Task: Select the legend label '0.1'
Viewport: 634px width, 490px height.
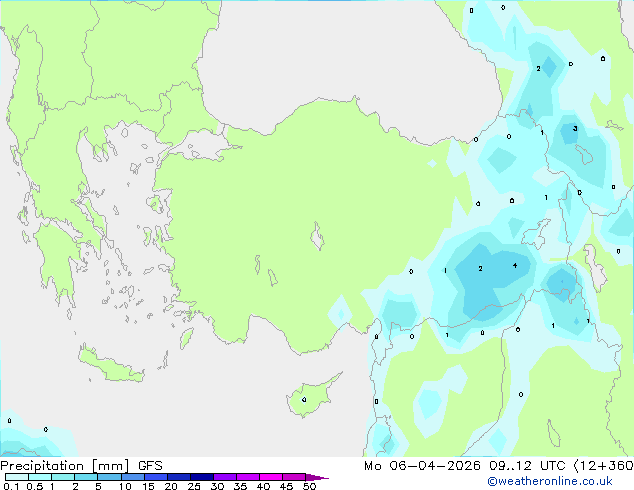Action: click(x=11, y=486)
